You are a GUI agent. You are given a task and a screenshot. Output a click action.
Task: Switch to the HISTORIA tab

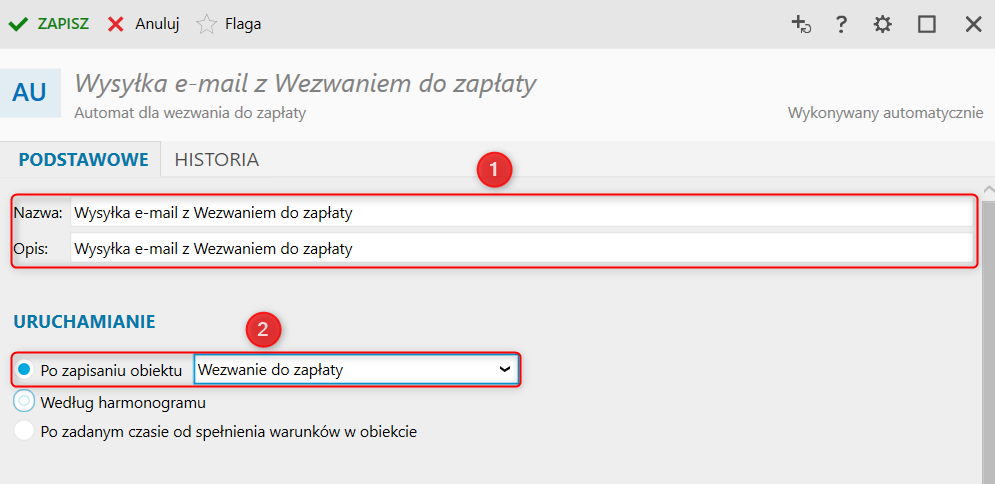tap(216, 159)
